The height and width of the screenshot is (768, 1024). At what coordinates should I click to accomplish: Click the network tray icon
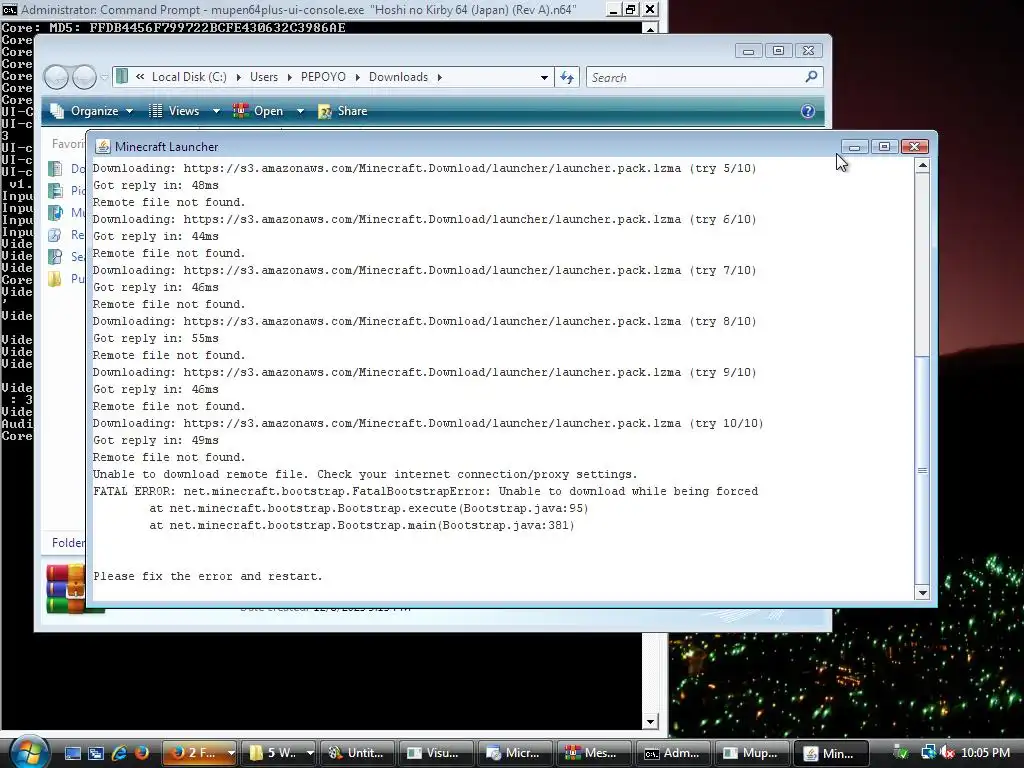coord(928,753)
